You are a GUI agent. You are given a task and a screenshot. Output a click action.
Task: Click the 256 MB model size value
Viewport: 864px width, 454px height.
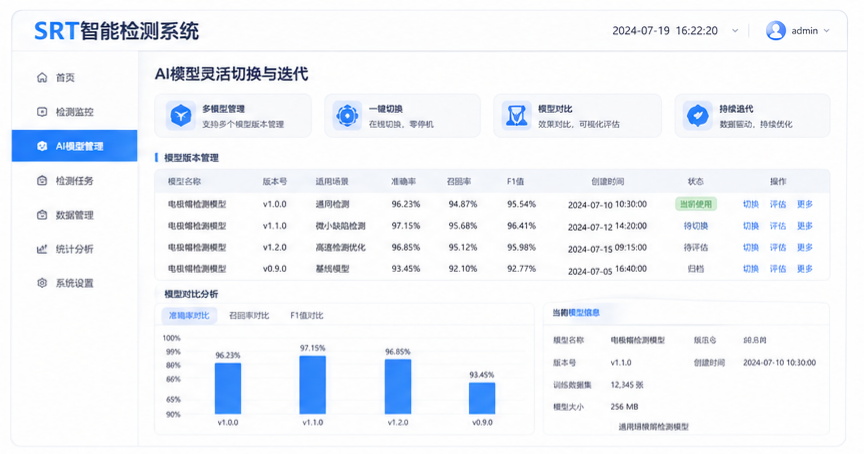pyautogui.click(x=624, y=407)
